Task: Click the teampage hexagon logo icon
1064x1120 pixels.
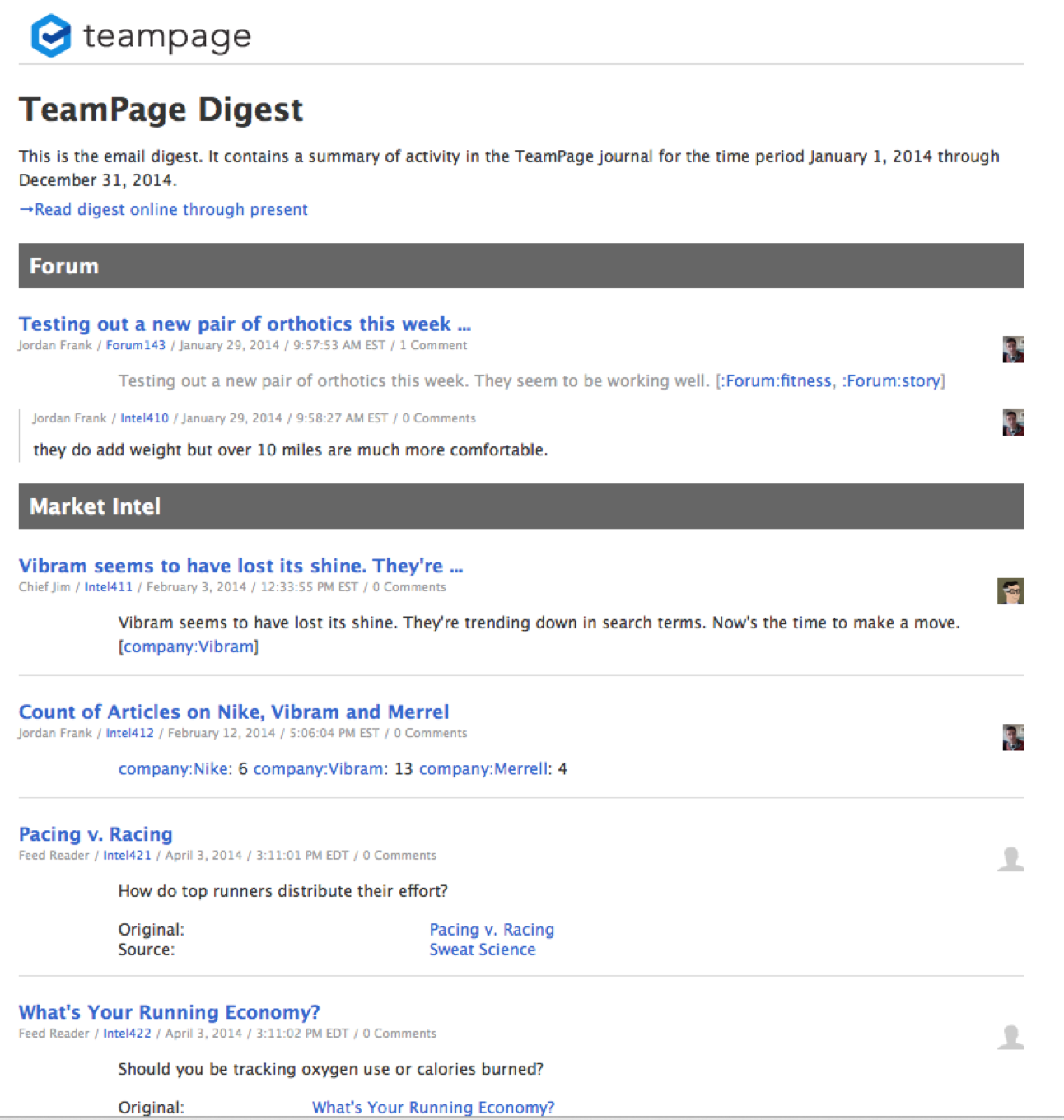Action: pyautogui.click(x=50, y=36)
